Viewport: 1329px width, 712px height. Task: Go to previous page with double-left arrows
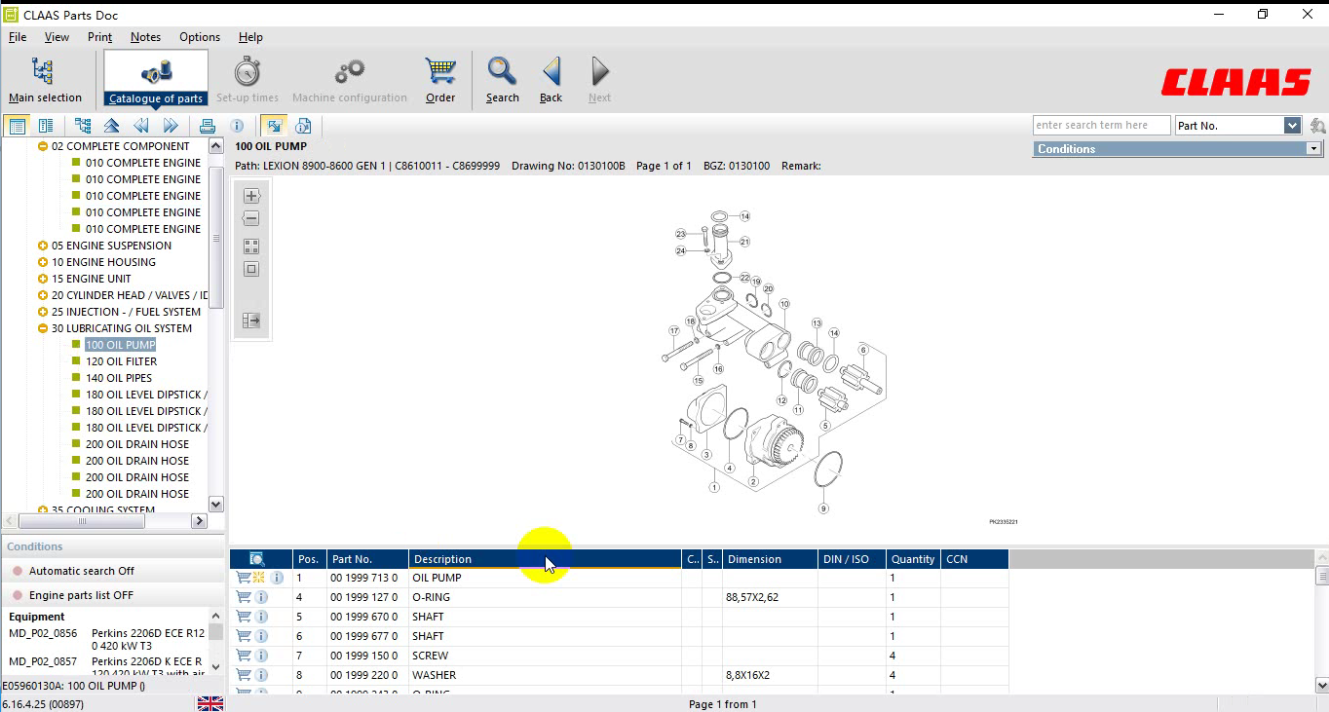[x=141, y=126]
